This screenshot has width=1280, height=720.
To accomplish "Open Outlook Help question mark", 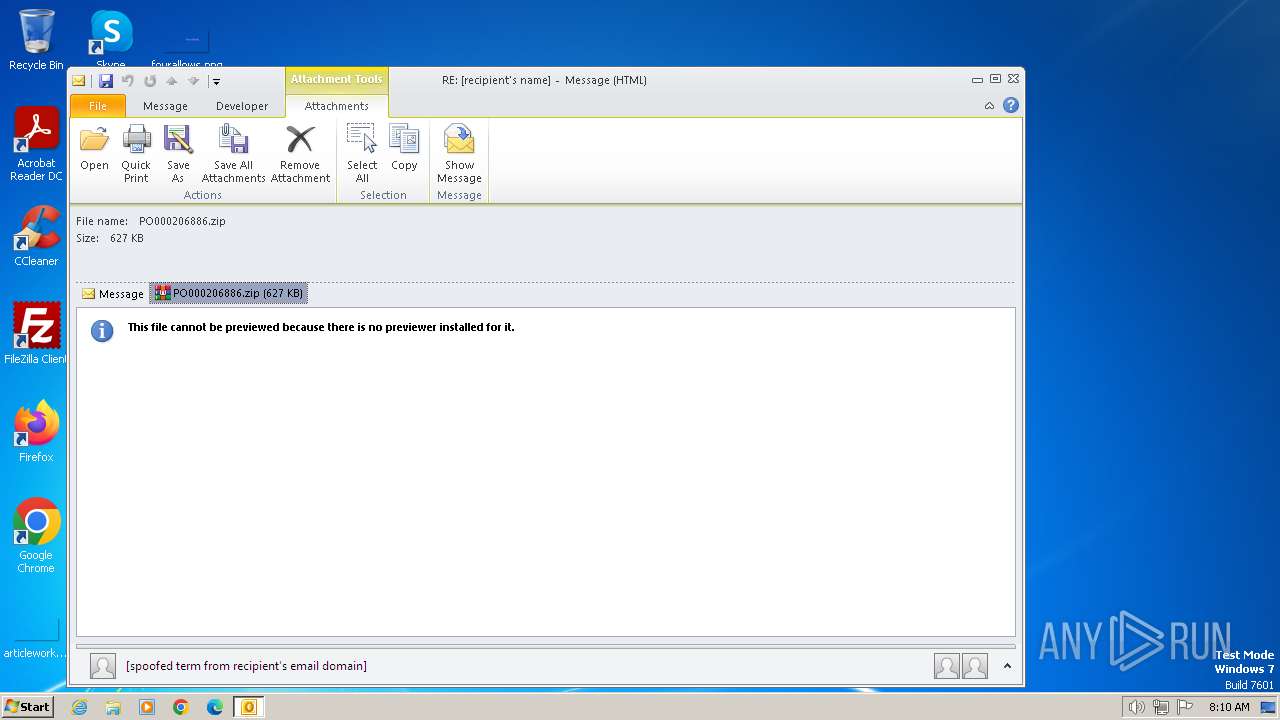I will coord(1011,105).
